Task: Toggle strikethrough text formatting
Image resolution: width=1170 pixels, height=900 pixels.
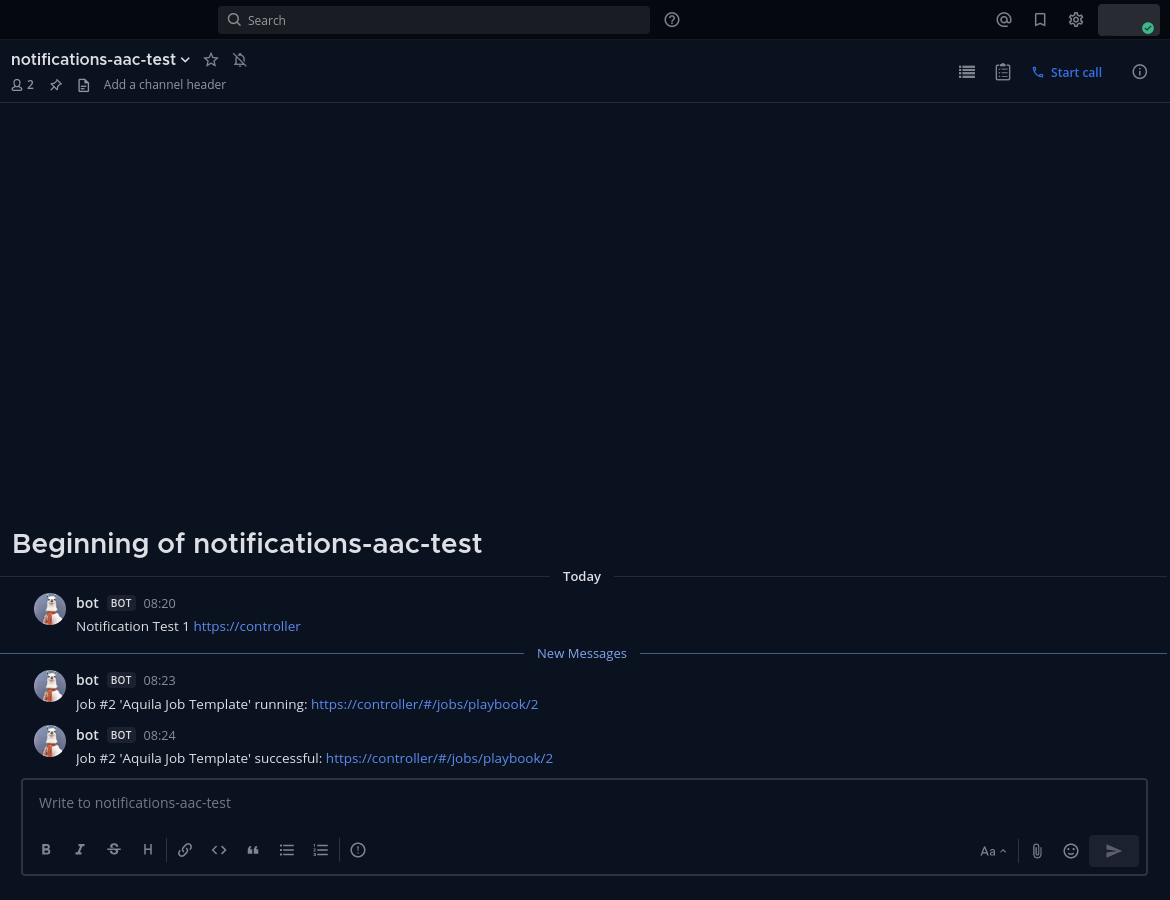Action: click(114, 850)
